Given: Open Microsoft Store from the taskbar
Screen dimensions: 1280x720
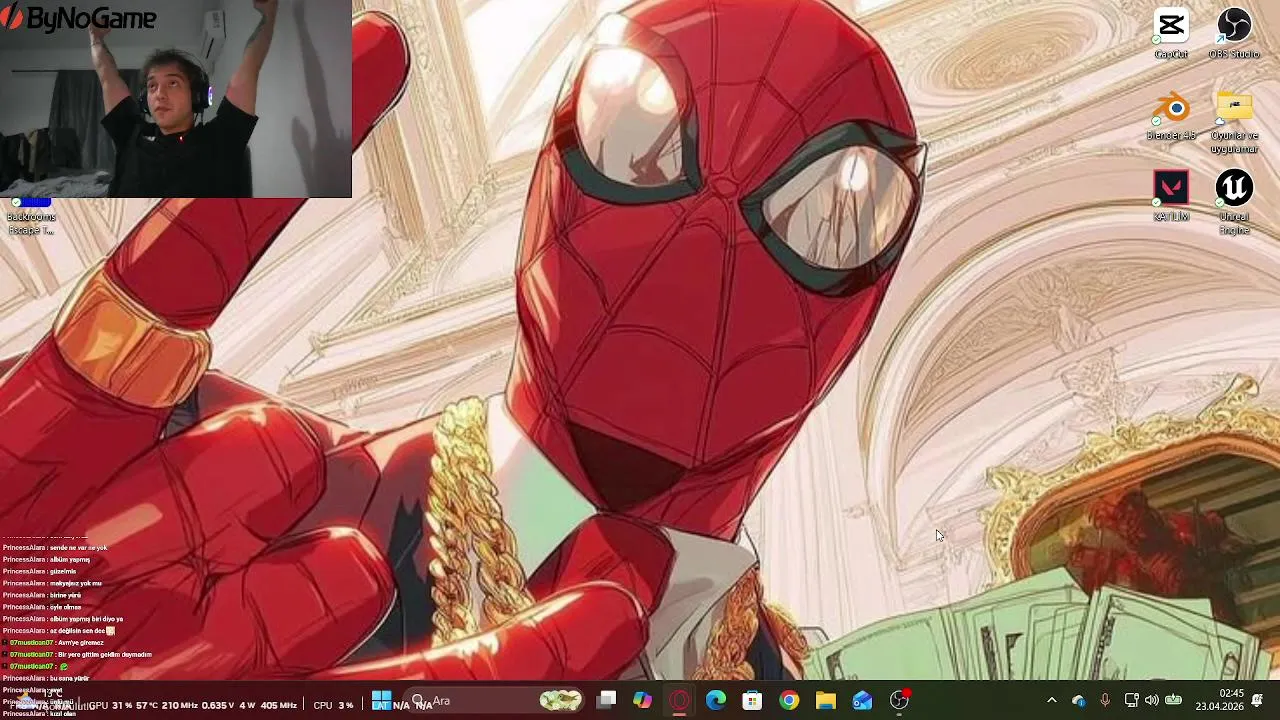Looking at the screenshot, I should pos(752,701).
